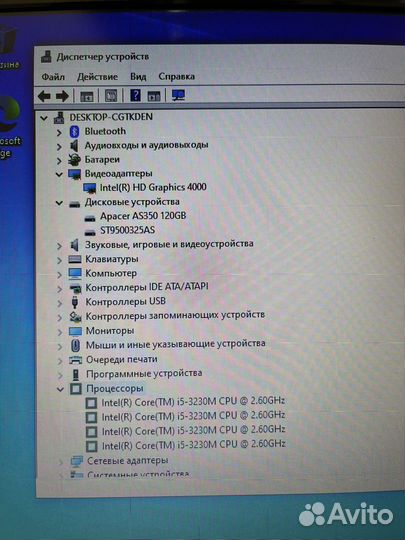Select the DESKTOP-CGTKDEN label text
The width and height of the screenshot is (405, 540).
pyautogui.click(x=111, y=117)
